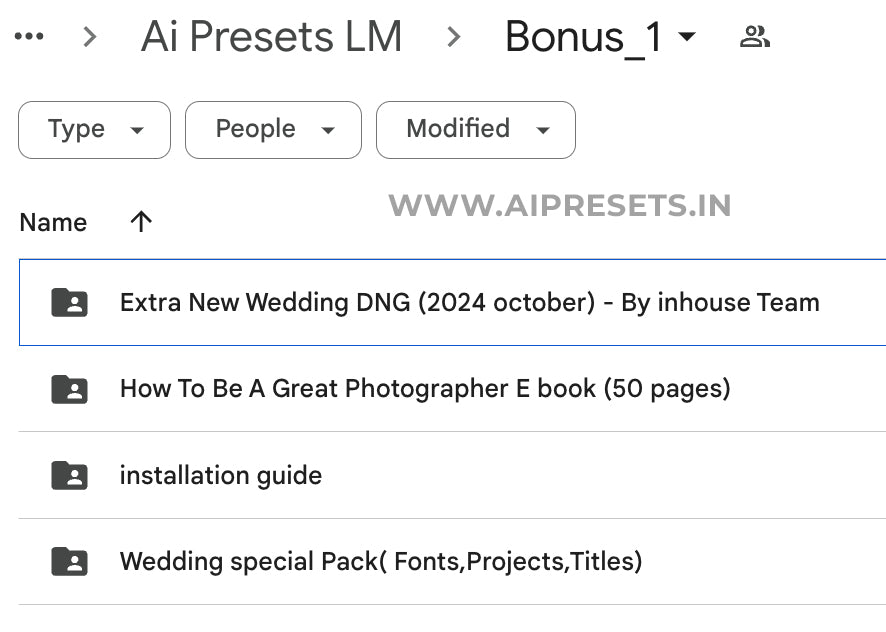
Task: Select How To Be A Great Photographer E book
Action: pyautogui.click(x=425, y=389)
